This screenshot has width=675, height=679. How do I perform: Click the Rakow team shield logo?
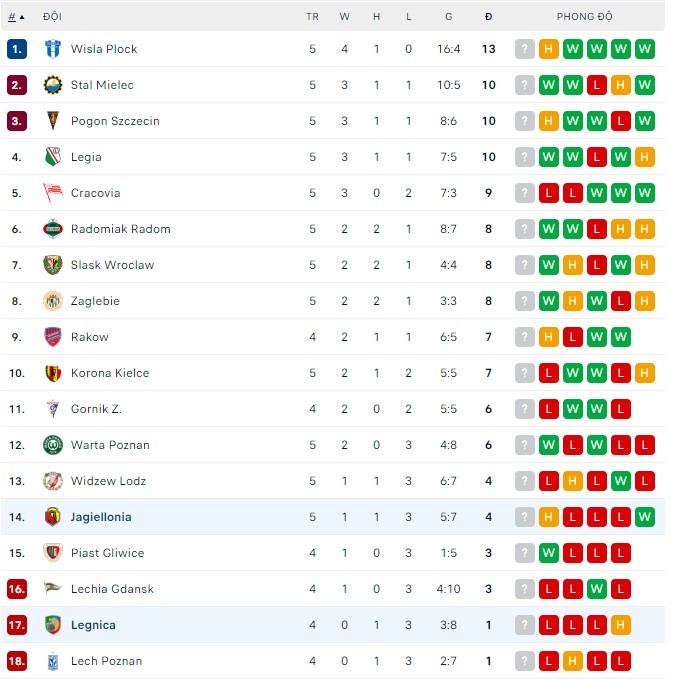coord(53,337)
